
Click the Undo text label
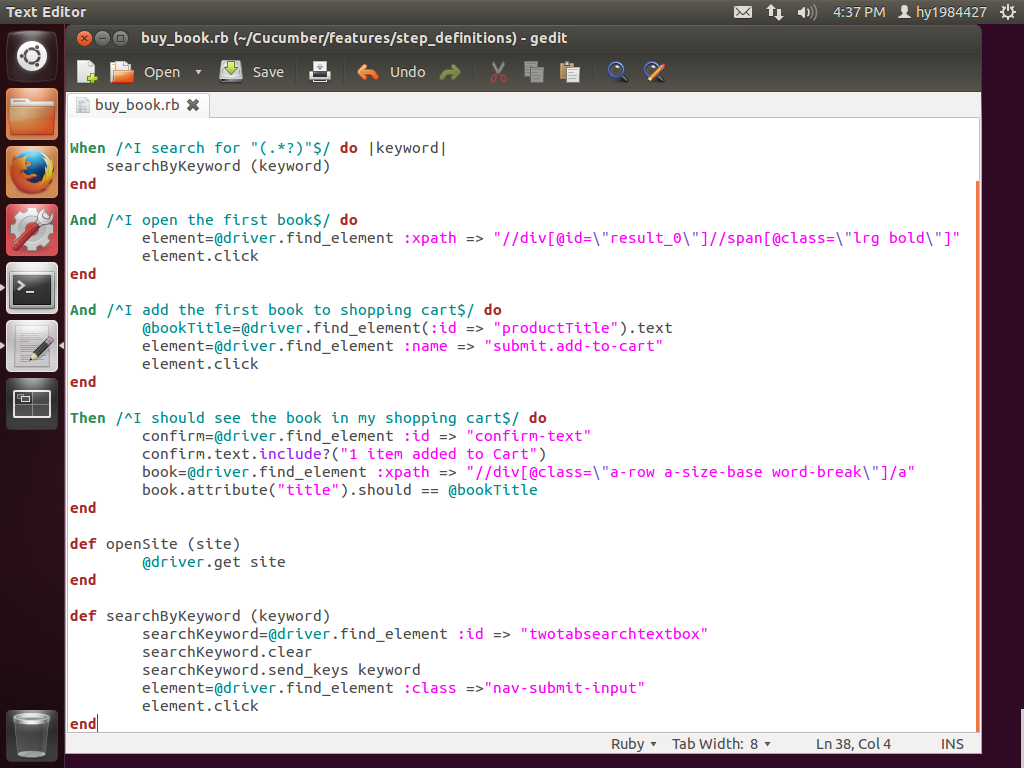click(408, 72)
